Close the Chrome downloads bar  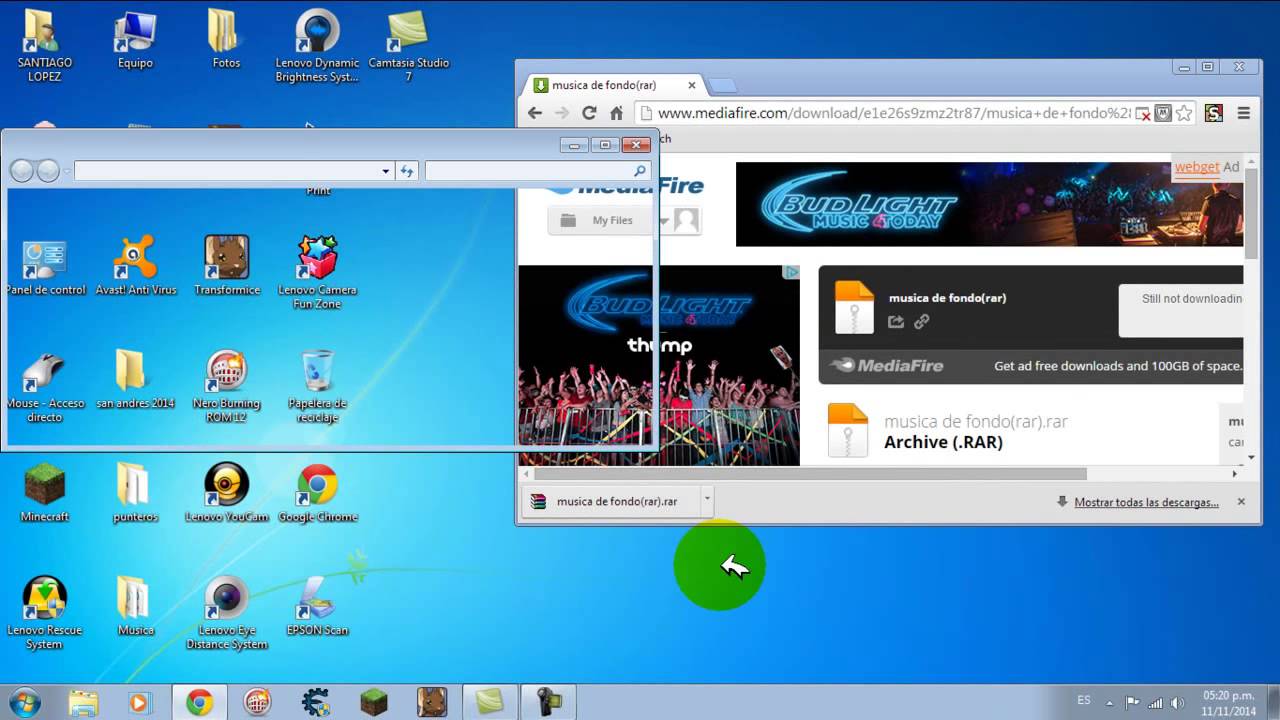[1241, 501]
